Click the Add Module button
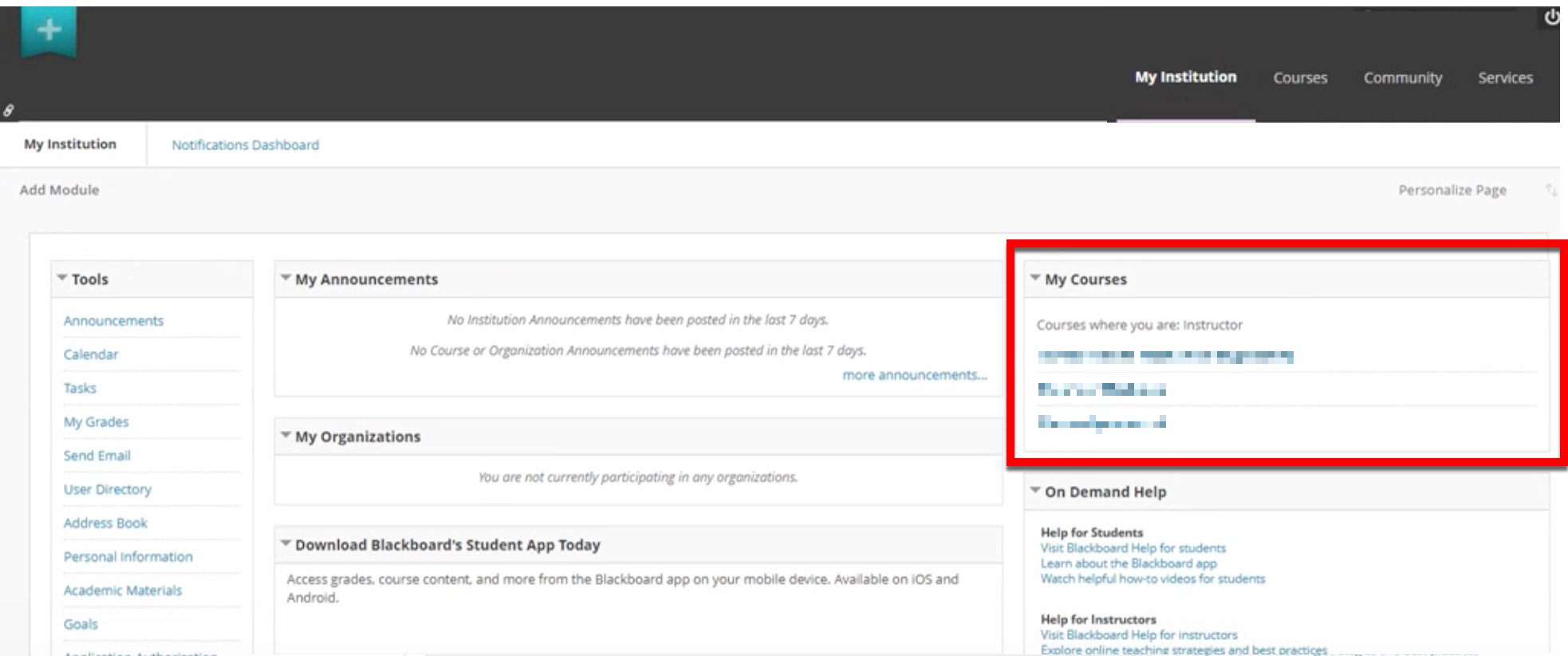 (x=60, y=190)
